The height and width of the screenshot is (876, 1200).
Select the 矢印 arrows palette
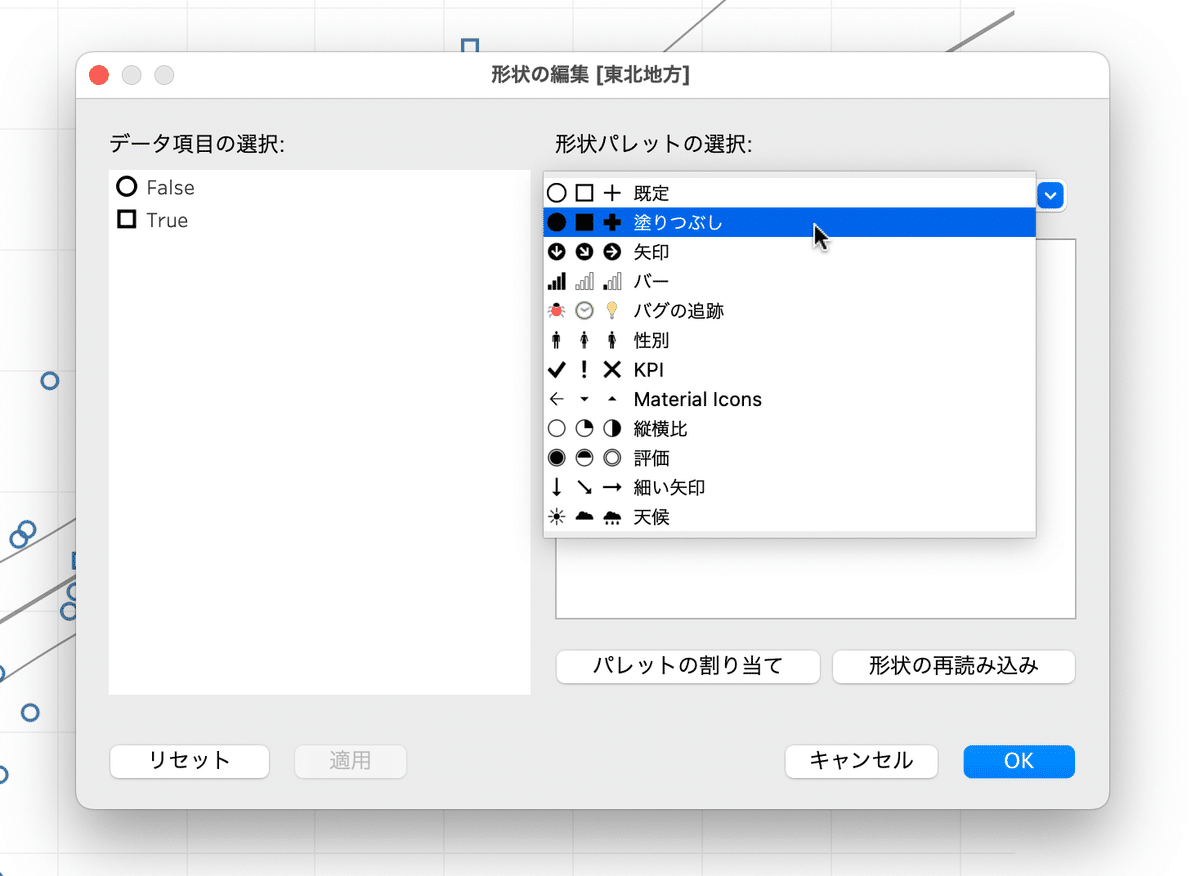(x=789, y=252)
